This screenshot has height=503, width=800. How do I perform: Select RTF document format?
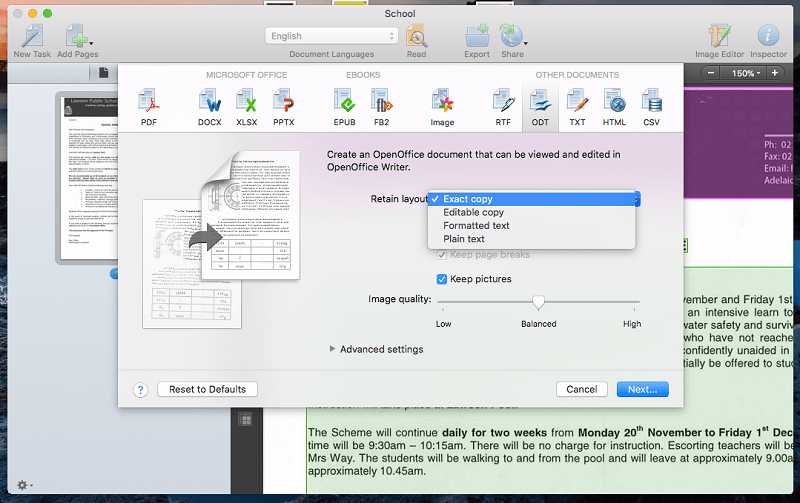click(503, 107)
